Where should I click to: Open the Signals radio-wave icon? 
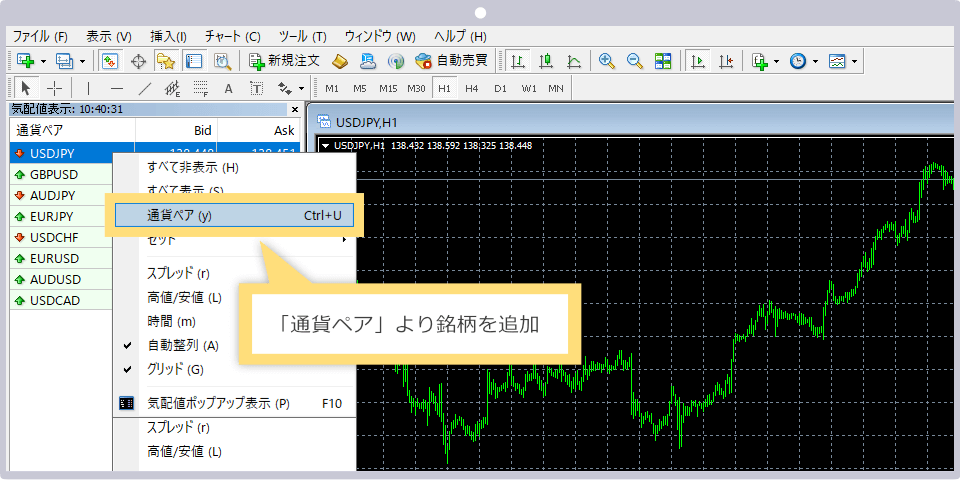[396, 61]
